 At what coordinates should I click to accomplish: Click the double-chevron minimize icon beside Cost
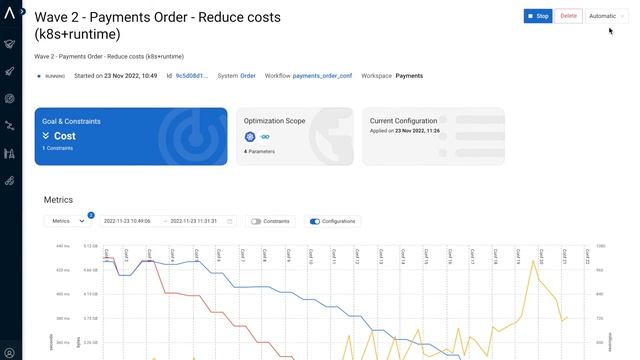46,136
